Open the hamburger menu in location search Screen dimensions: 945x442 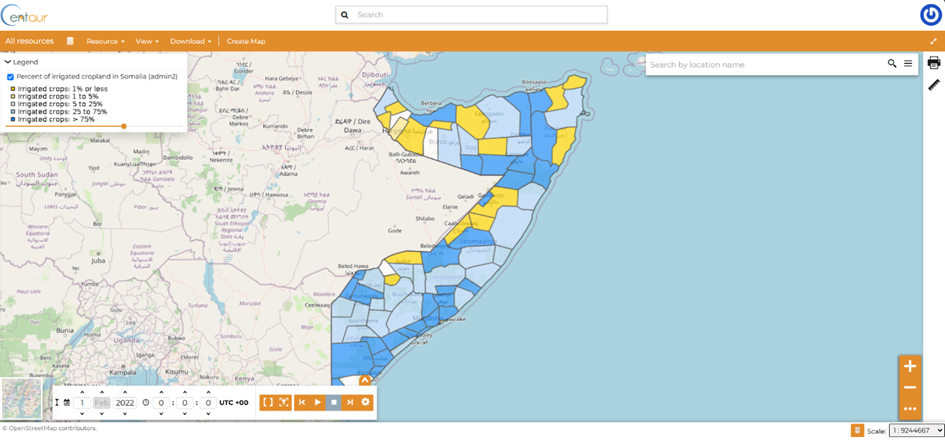(908, 64)
